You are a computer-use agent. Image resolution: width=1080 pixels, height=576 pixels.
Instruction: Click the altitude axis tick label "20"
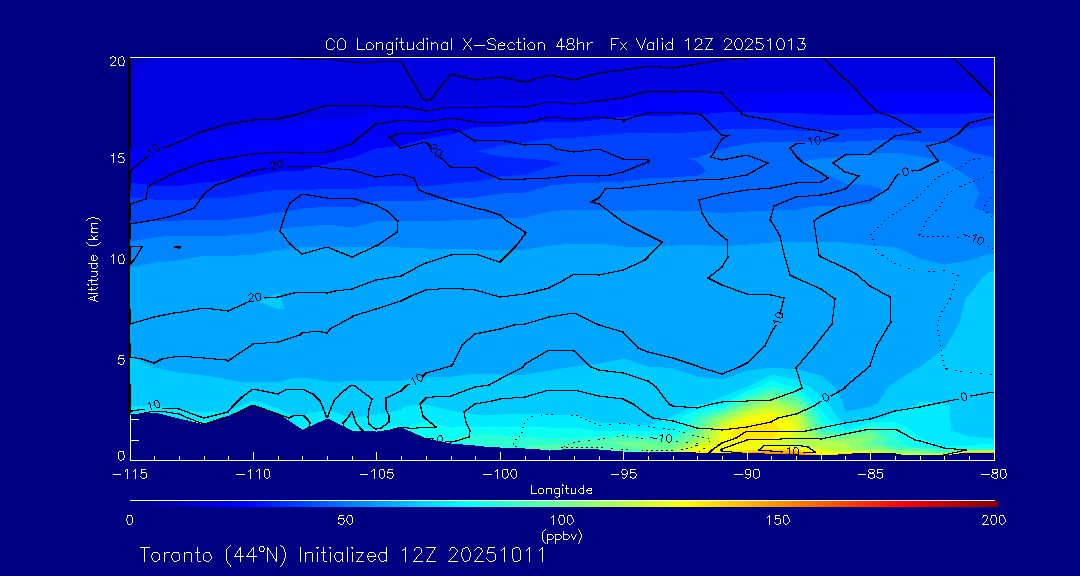coord(117,61)
